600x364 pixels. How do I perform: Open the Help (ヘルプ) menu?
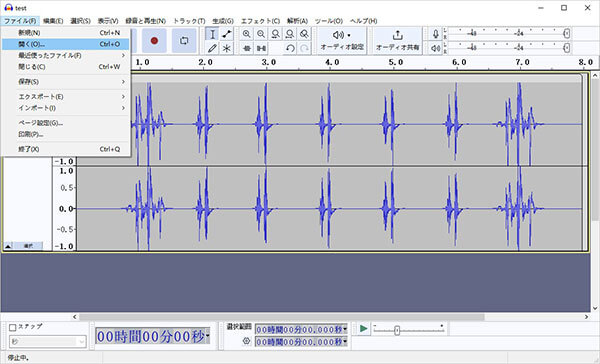tap(364, 21)
